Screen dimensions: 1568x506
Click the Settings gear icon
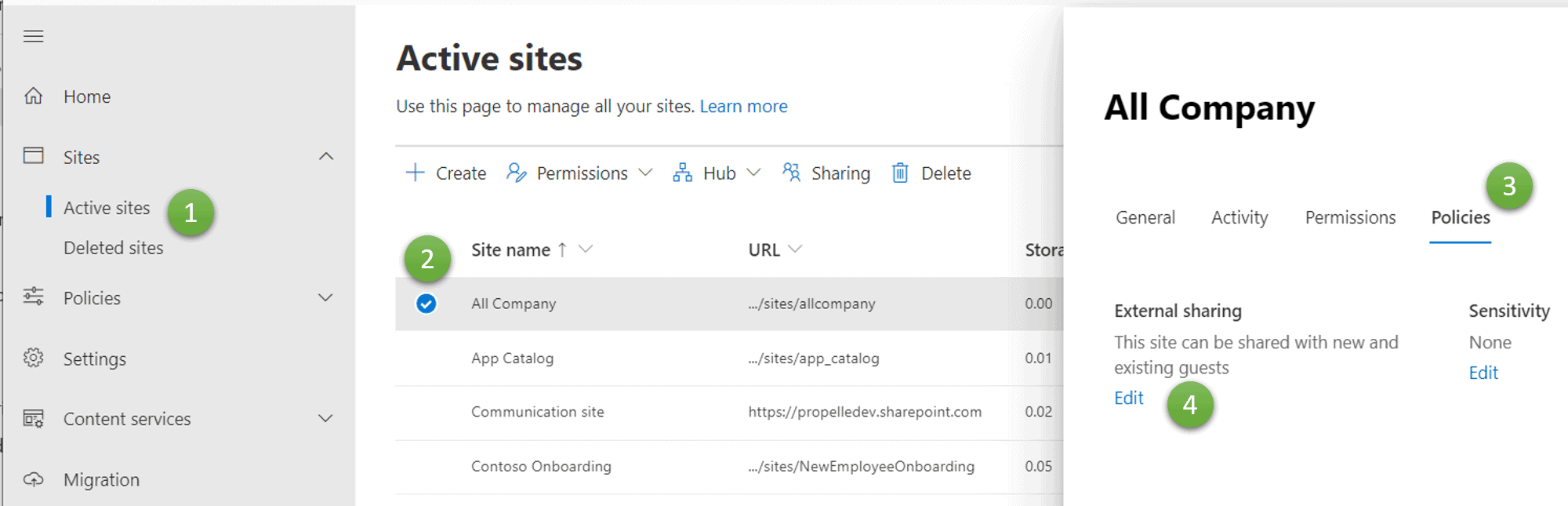(33, 358)
